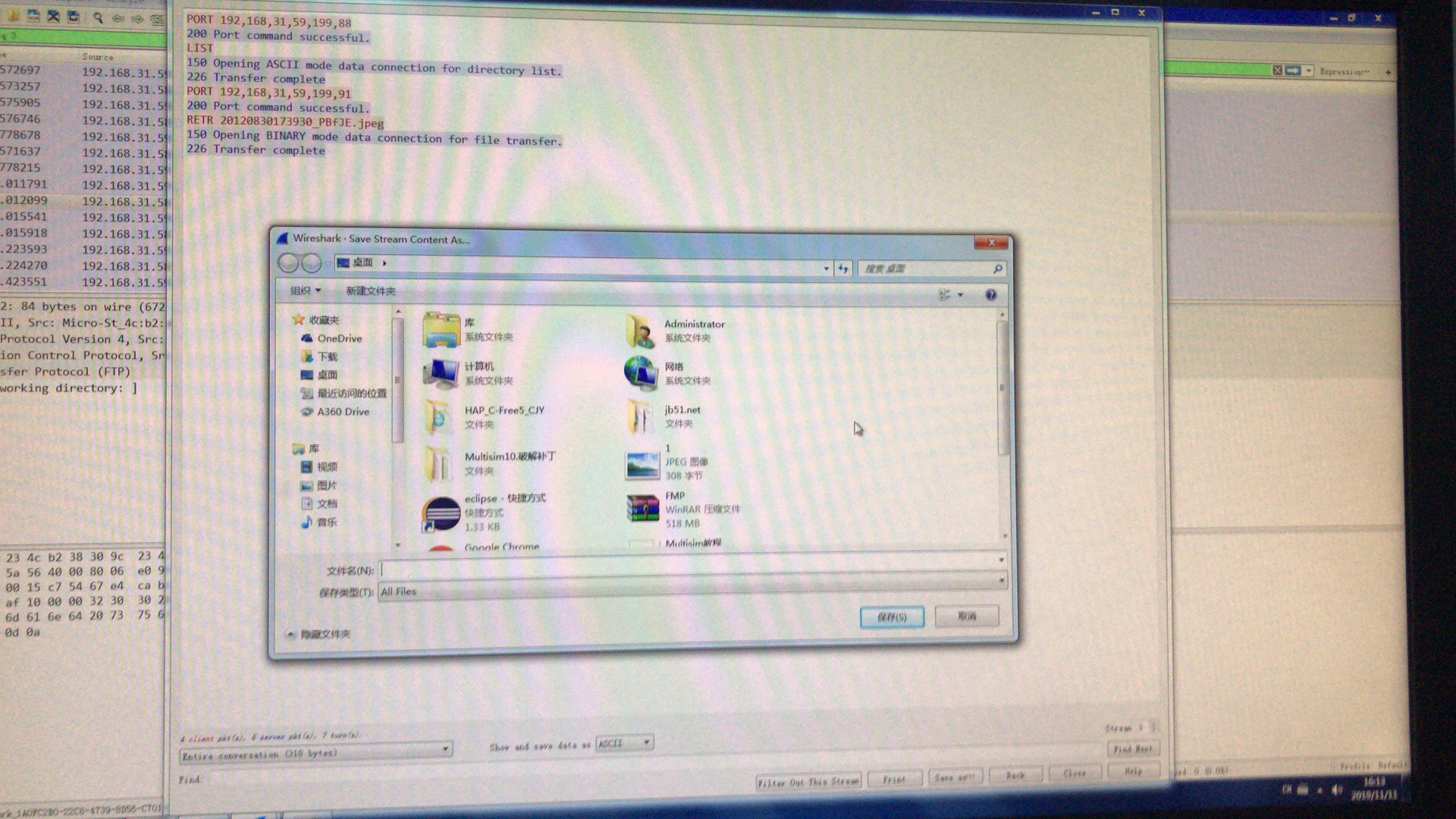
Task: Open the Administrator folder icon
Action: pos(641,332)
